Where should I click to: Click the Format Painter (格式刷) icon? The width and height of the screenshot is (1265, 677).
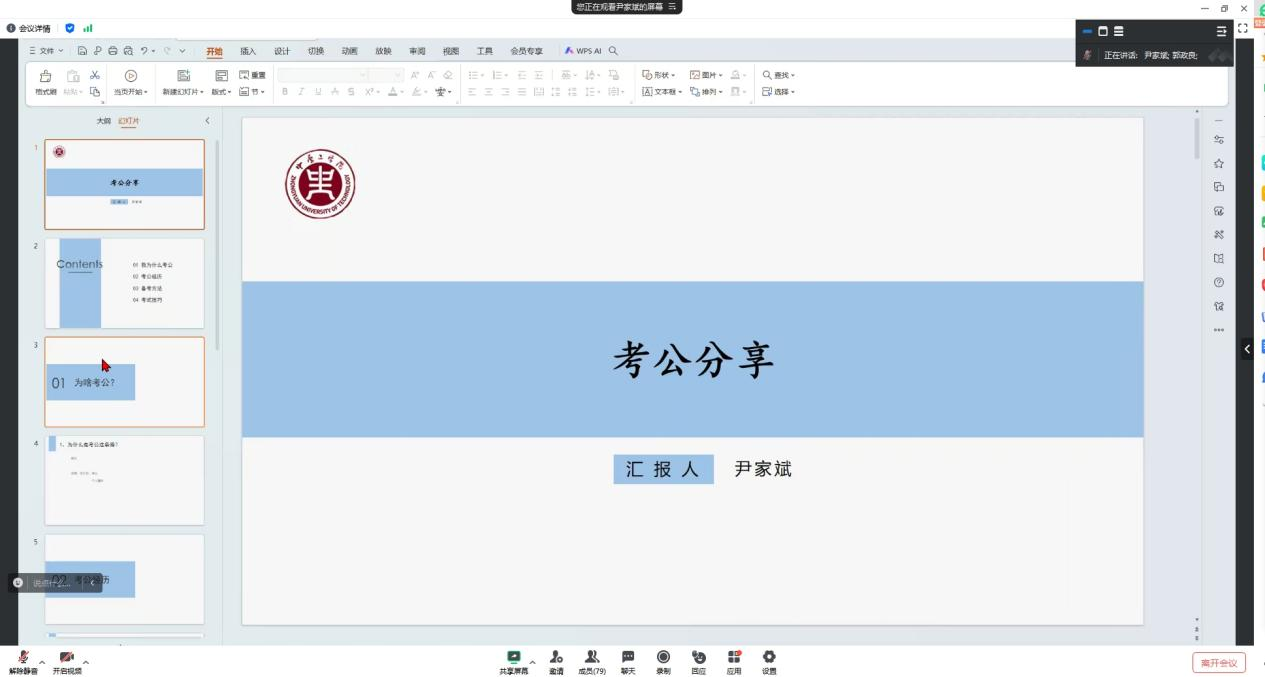pyautogui.click(x=45, y=76)
